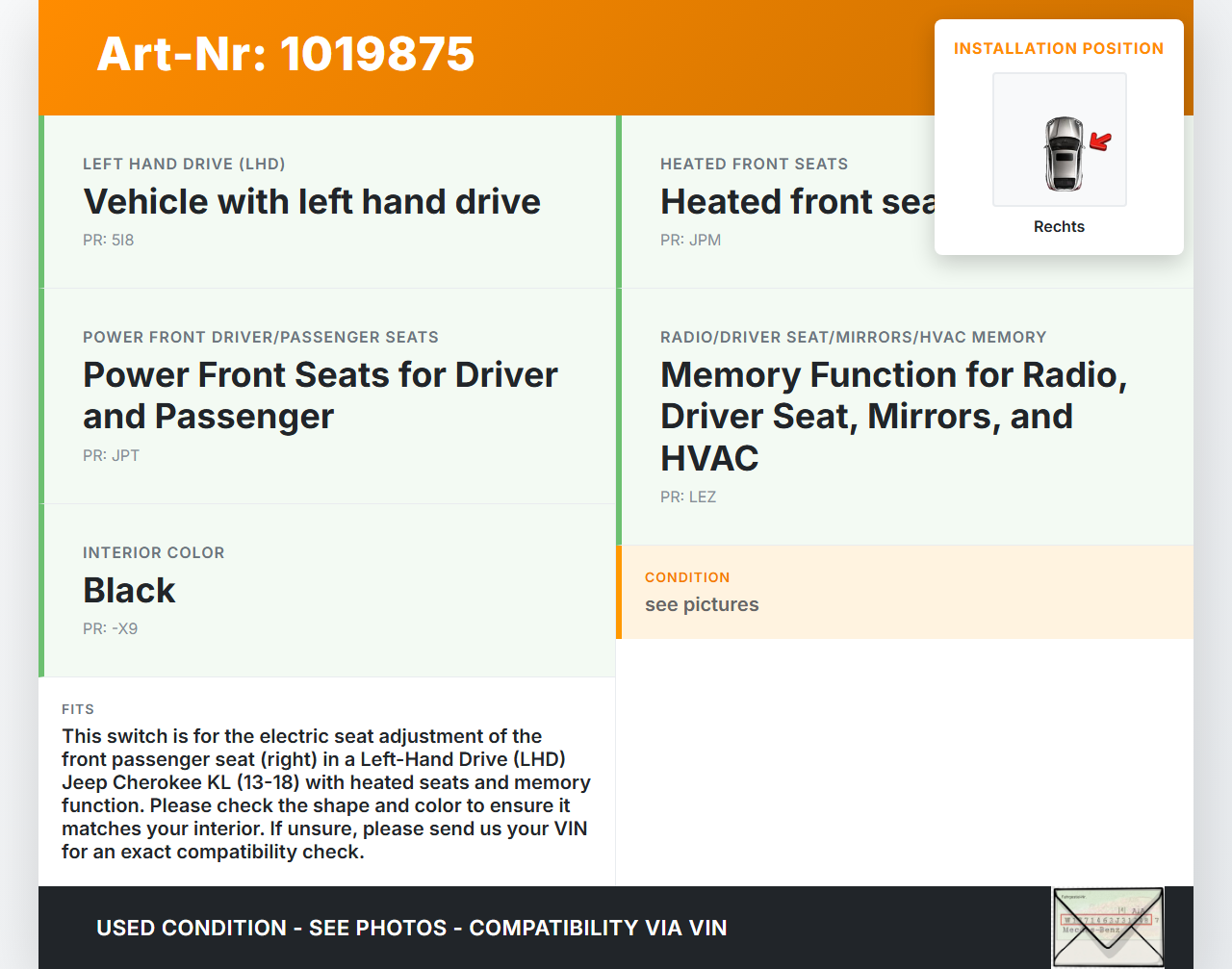Click Power Front Seats for Driver and Passenger
The height and width of the screenshot is (969, 1232).
pyautogui.click(x=320, y=395)
